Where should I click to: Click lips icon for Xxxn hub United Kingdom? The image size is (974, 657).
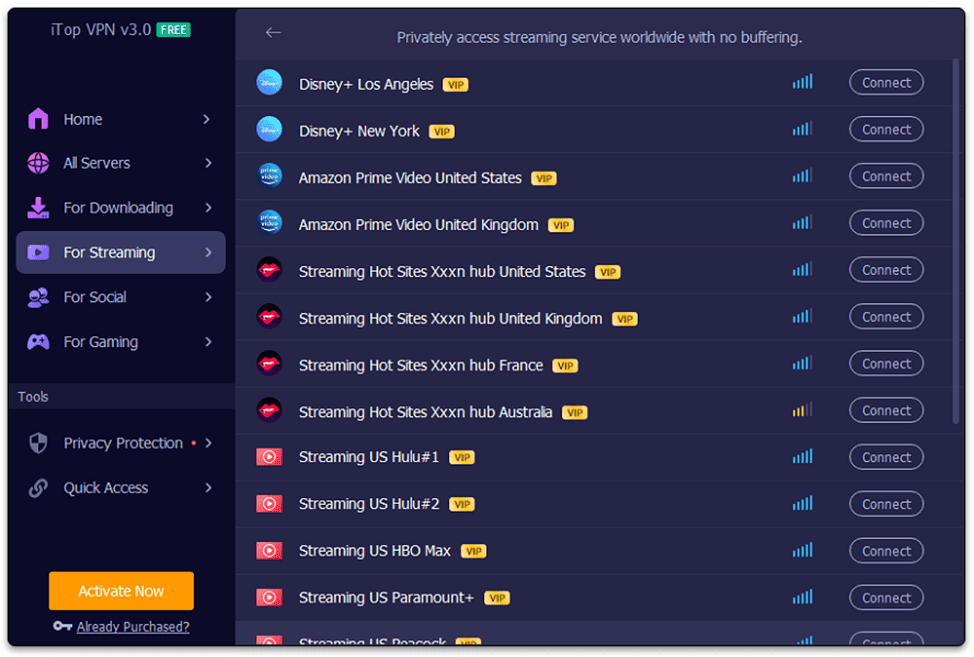(269, 316)
